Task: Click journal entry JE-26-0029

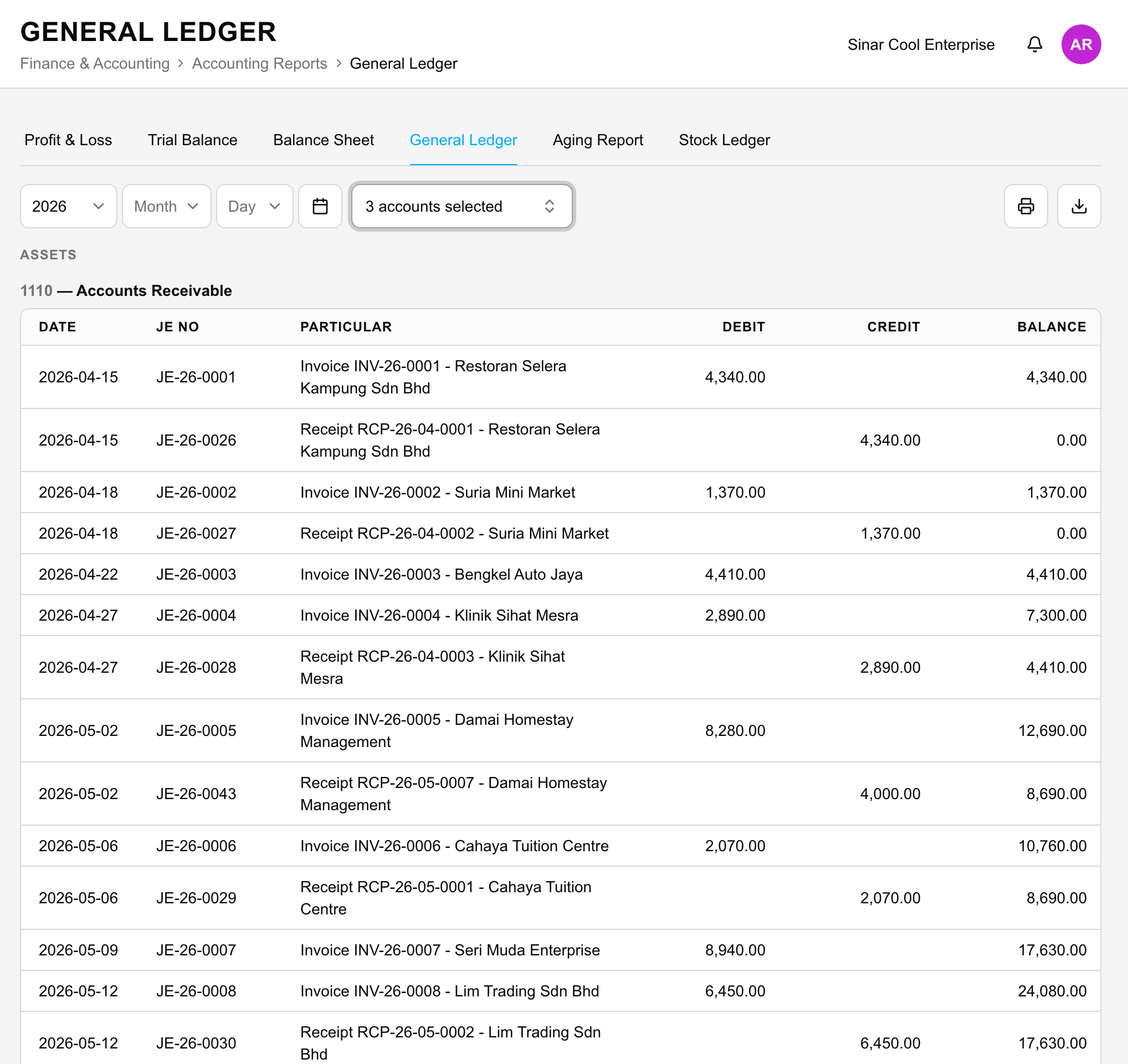Action: 196,898
